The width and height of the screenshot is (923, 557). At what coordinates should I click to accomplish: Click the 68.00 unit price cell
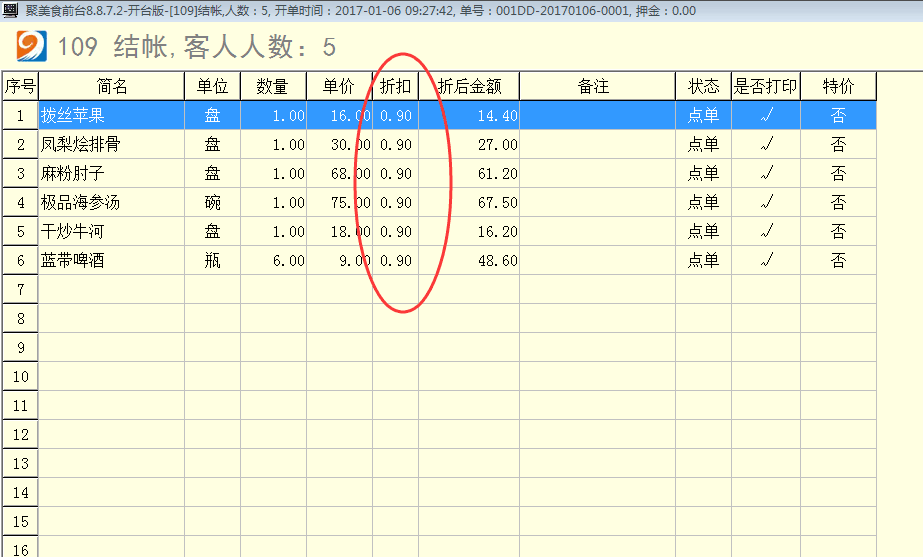(340, 173)
